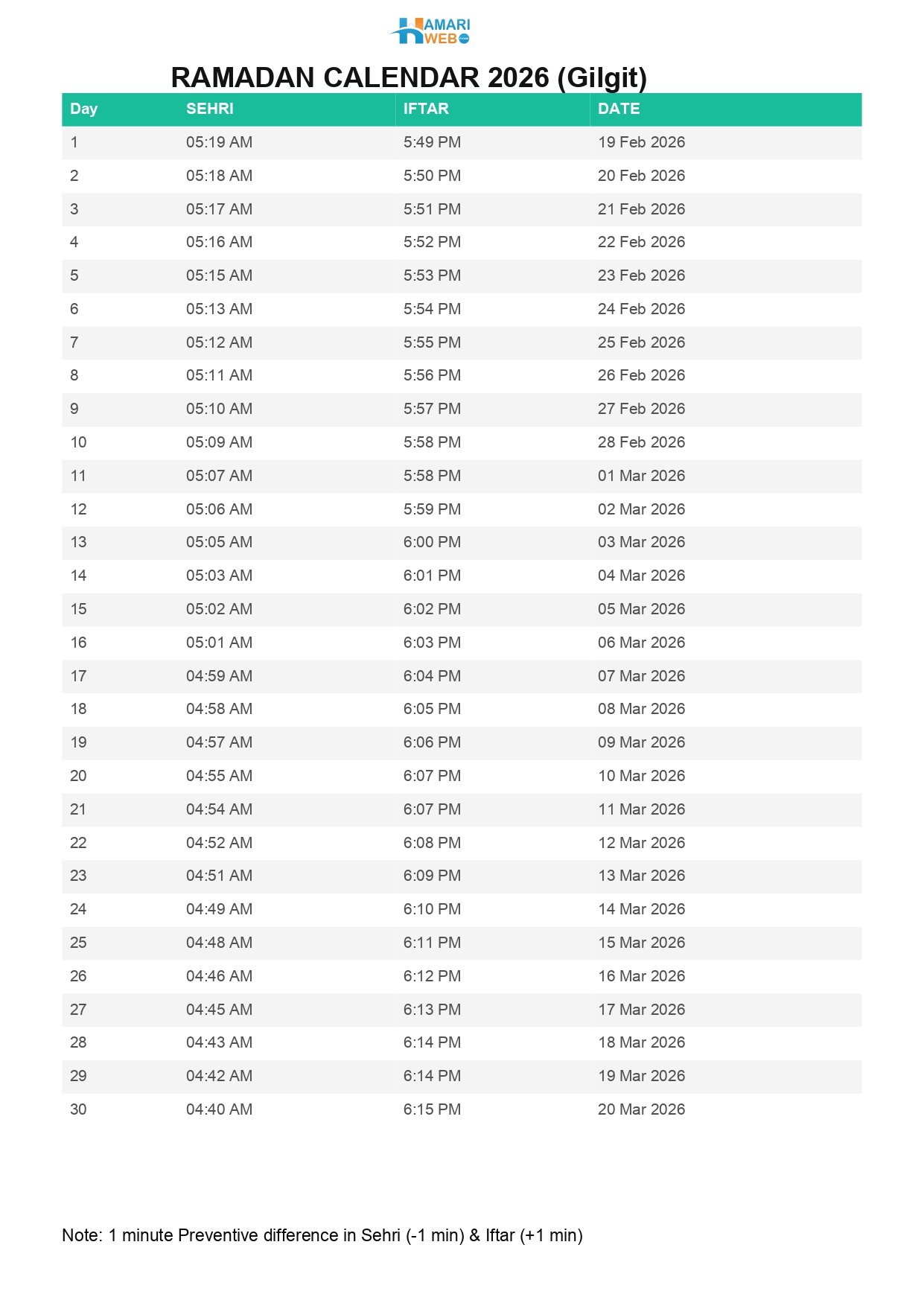Click the HamariWeb logo at top
Screen dimensions: 924x1306
click(430, 31)
